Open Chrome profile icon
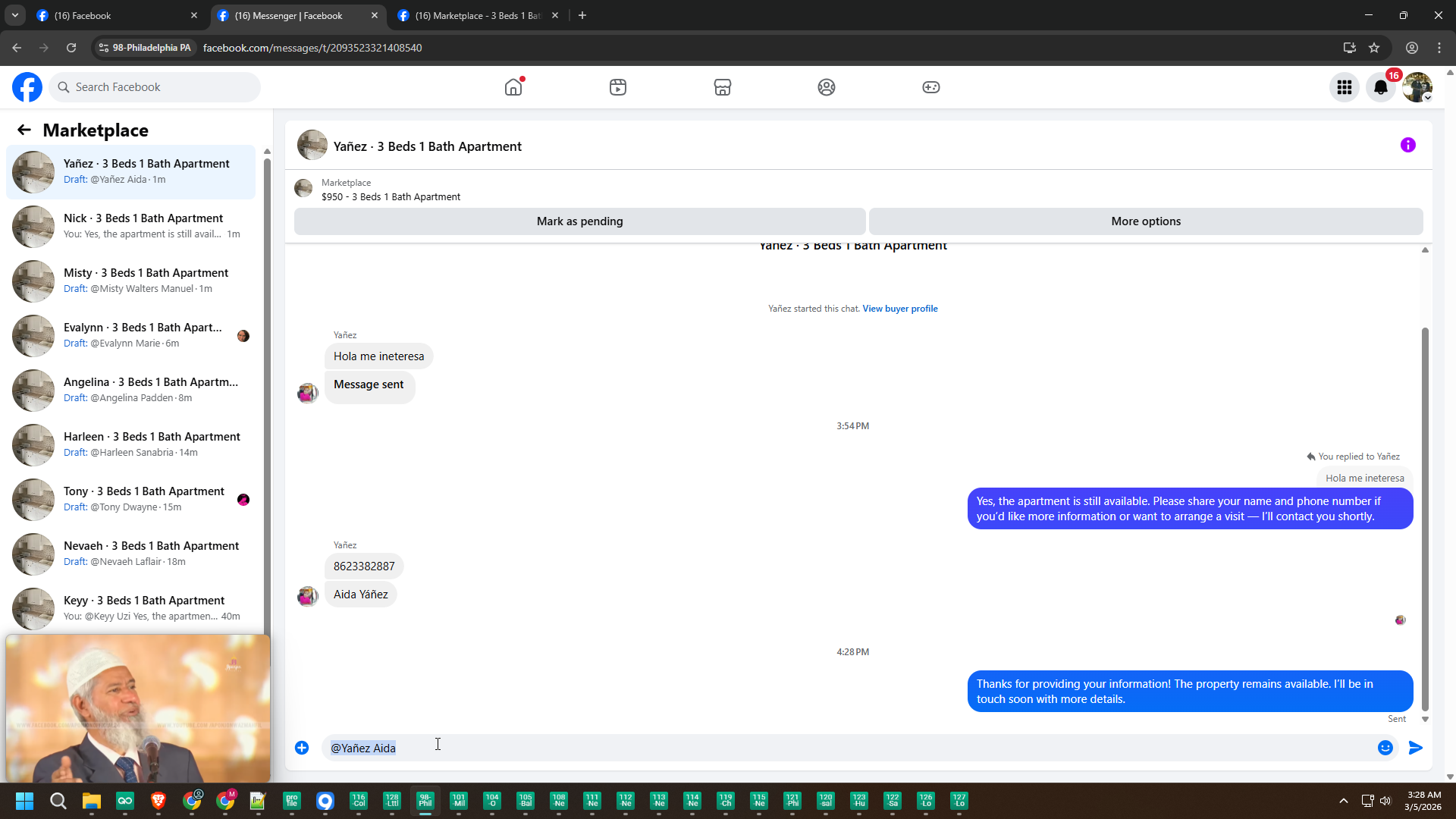This screenshot has height=819, width=1456. click(1412, 48)
